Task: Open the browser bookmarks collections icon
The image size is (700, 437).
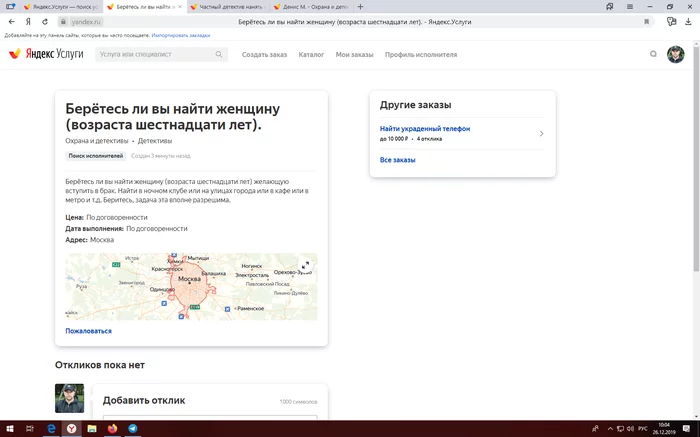Action: click(x=609, y=7)
